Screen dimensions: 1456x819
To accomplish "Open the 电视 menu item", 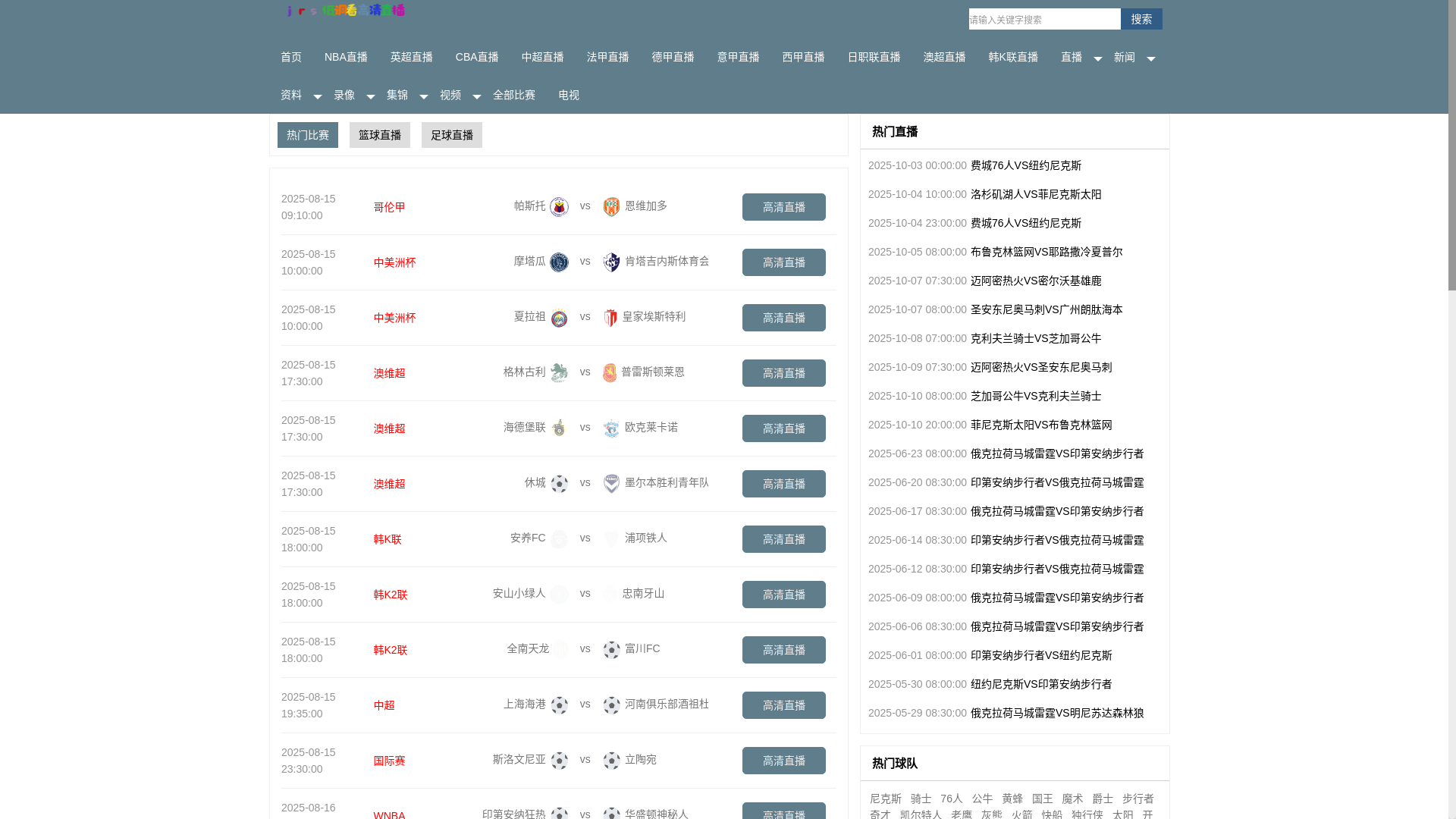I will [x=569, y=95].
